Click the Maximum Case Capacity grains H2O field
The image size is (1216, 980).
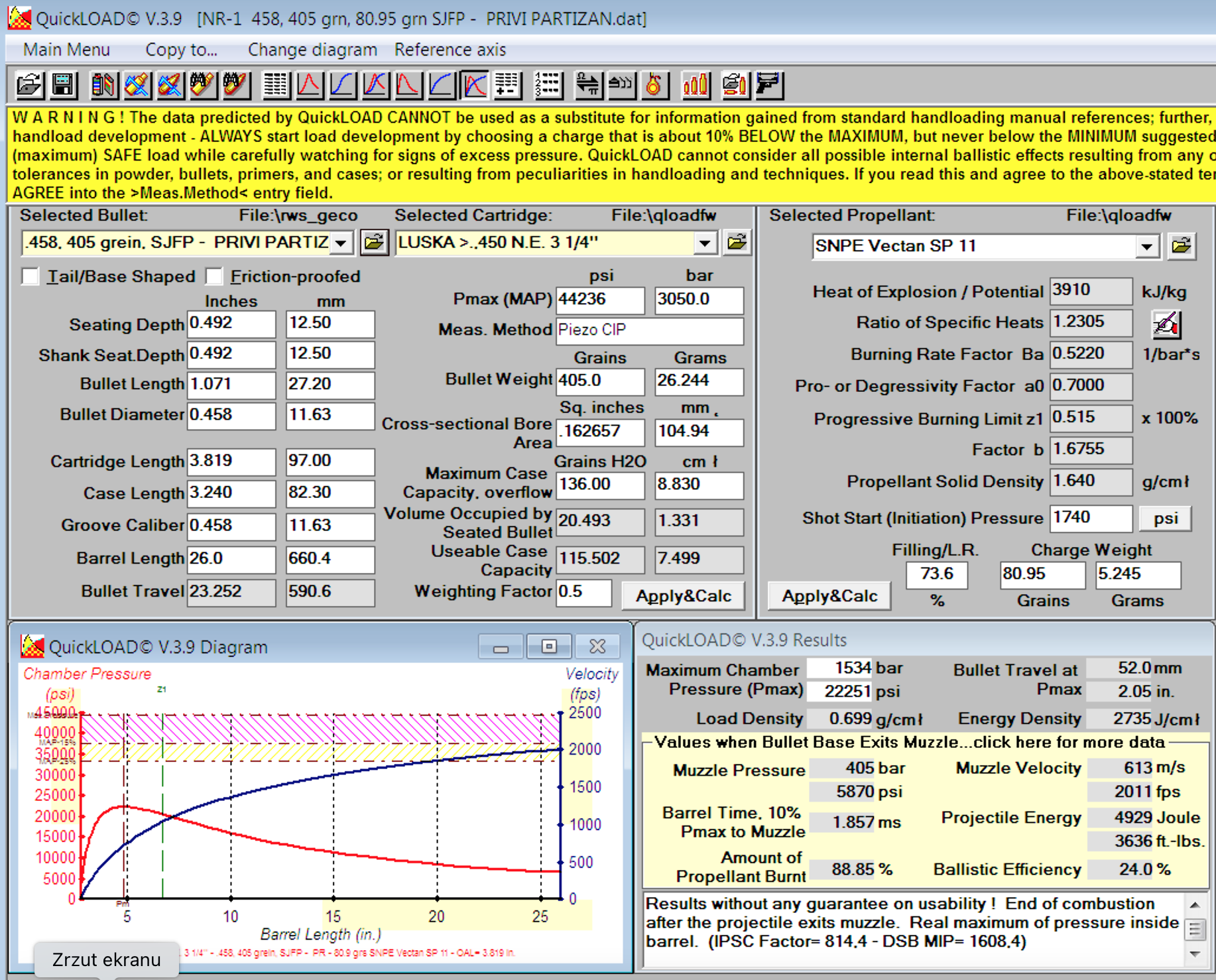(x=600, y=485)
